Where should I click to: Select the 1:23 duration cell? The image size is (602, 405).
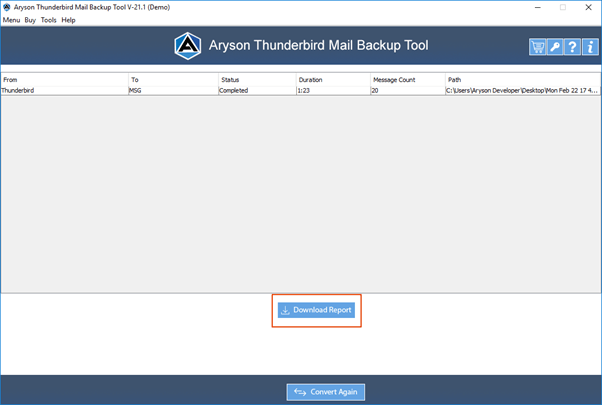click(333, 91)
